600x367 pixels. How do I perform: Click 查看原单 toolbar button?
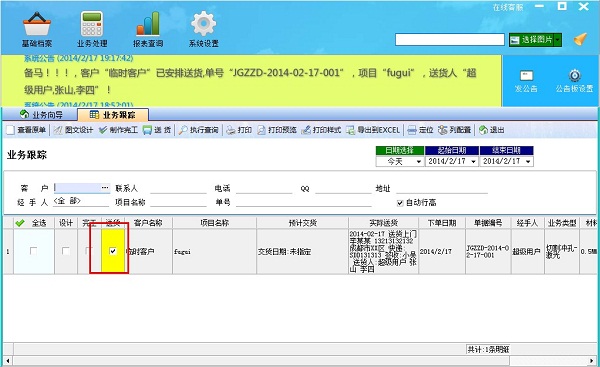pos(26,130)
